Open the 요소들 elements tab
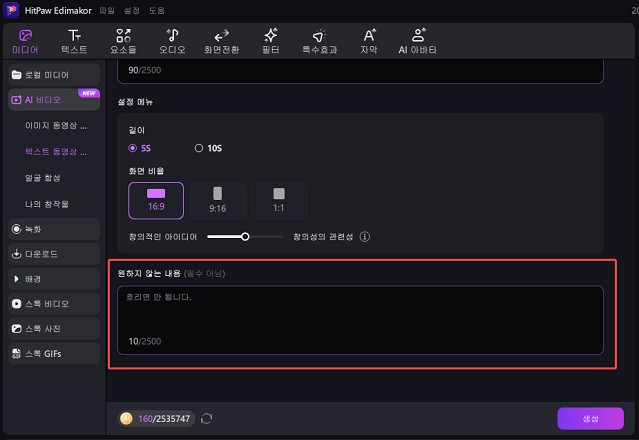This screenshot has width=639, height=440. [123, 41]
